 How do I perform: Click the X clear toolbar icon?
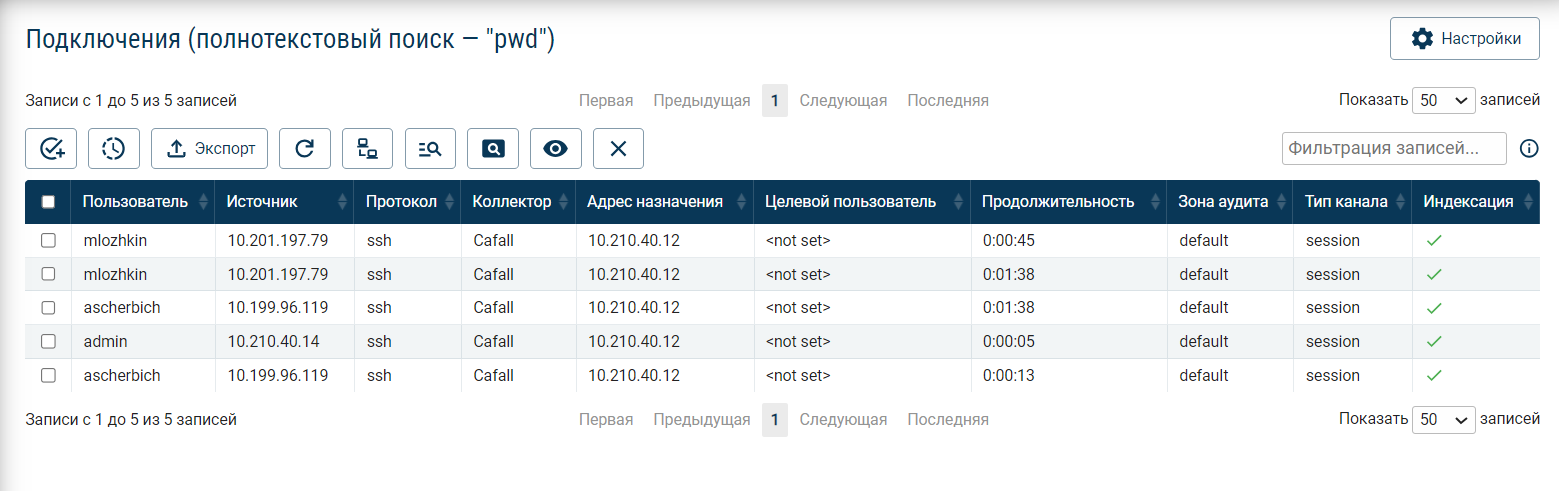click(x=618, y=149)
